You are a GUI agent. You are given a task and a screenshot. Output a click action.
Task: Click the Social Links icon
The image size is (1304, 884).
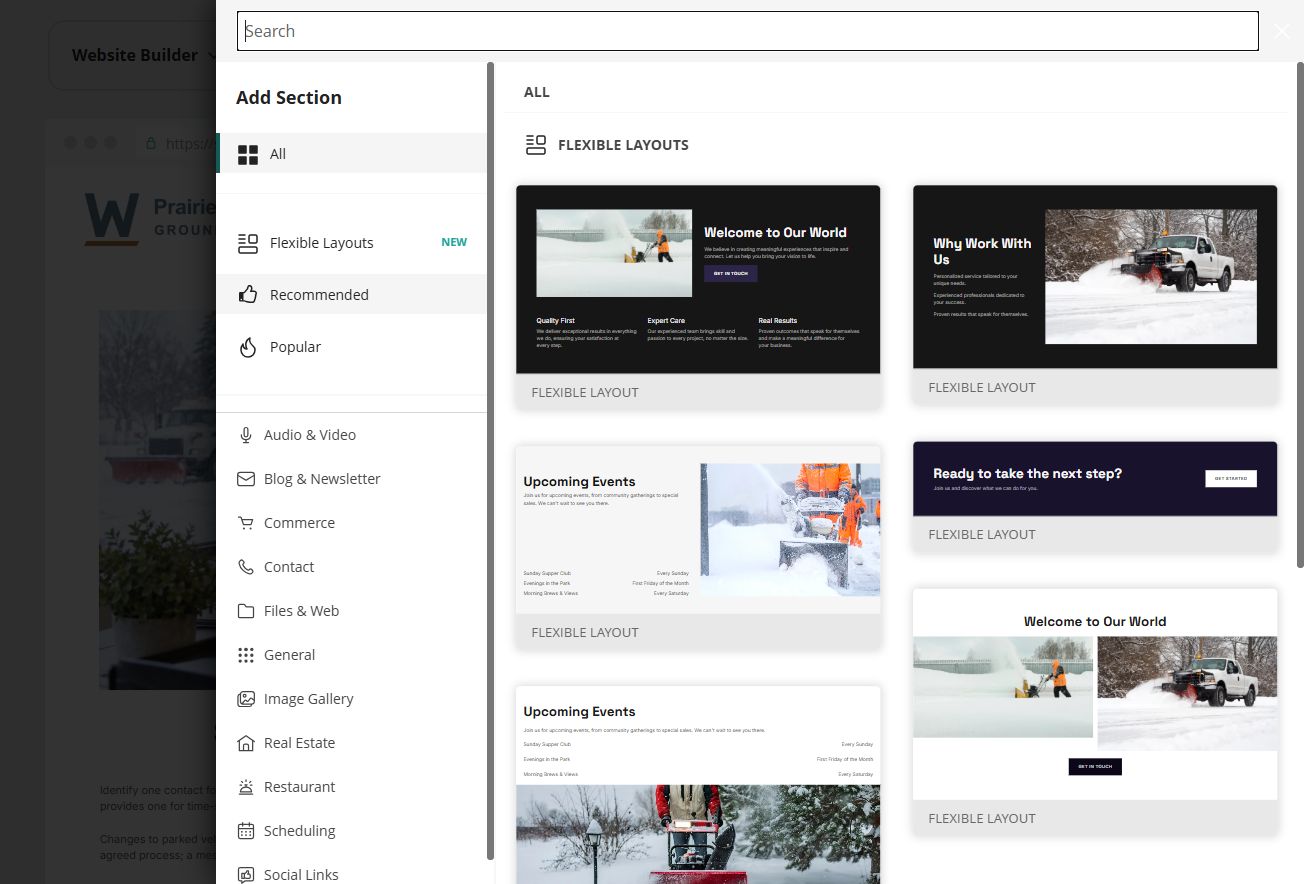pos(246,875)
